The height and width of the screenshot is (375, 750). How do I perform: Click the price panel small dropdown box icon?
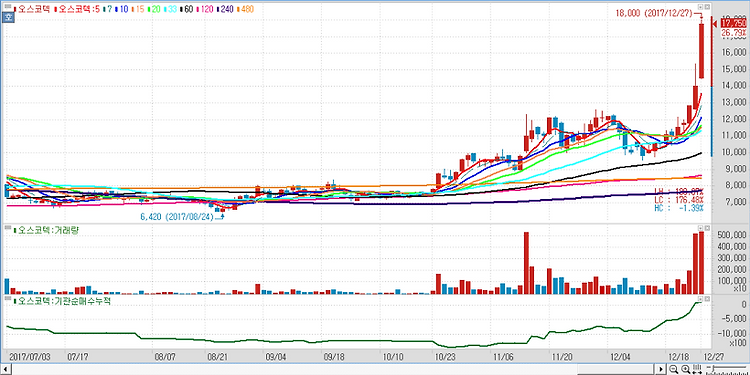coord(700,7)
